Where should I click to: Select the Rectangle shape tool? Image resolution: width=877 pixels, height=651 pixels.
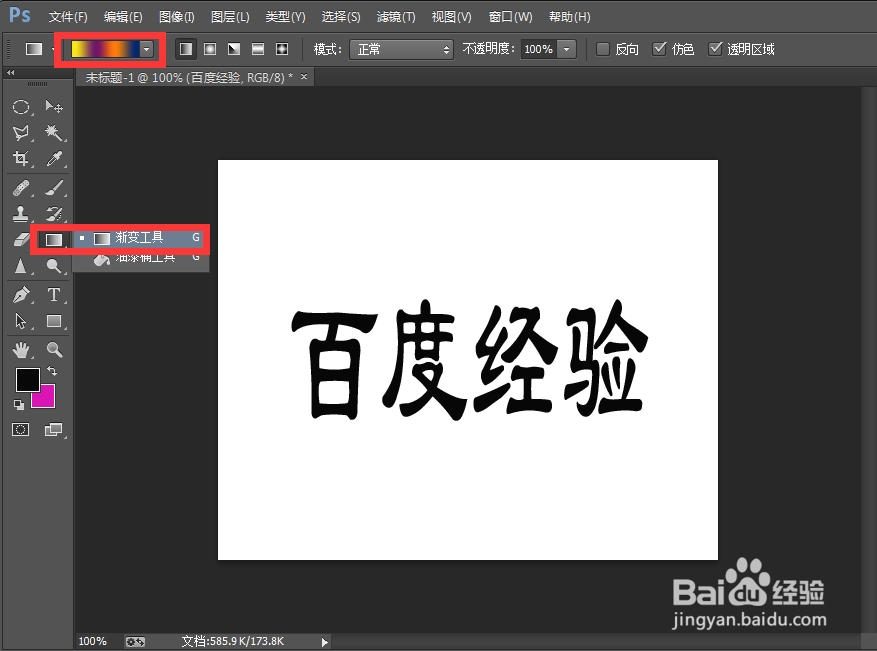click(54, 321)
